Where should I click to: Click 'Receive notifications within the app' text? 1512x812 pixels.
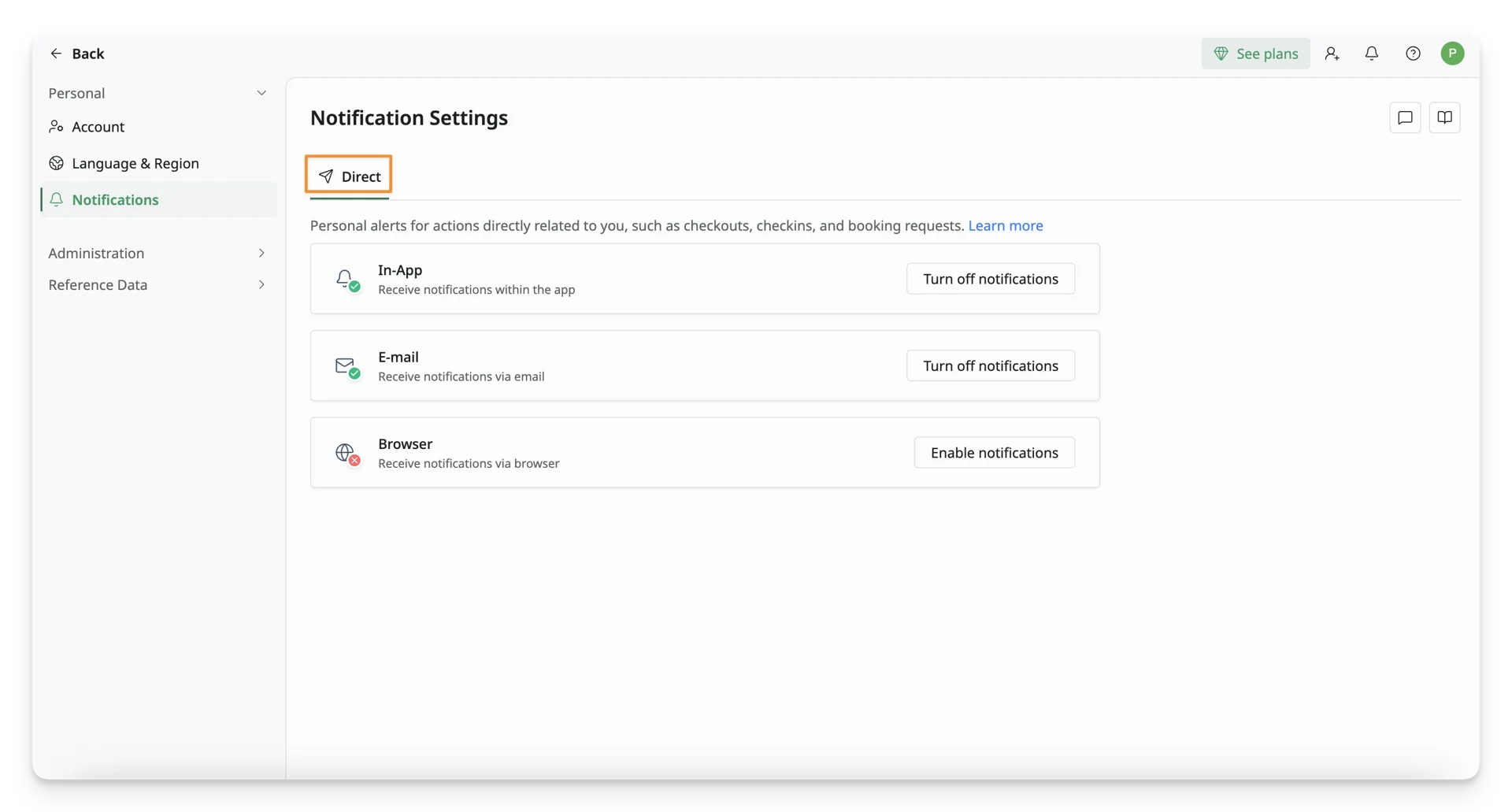click(476, 290)
